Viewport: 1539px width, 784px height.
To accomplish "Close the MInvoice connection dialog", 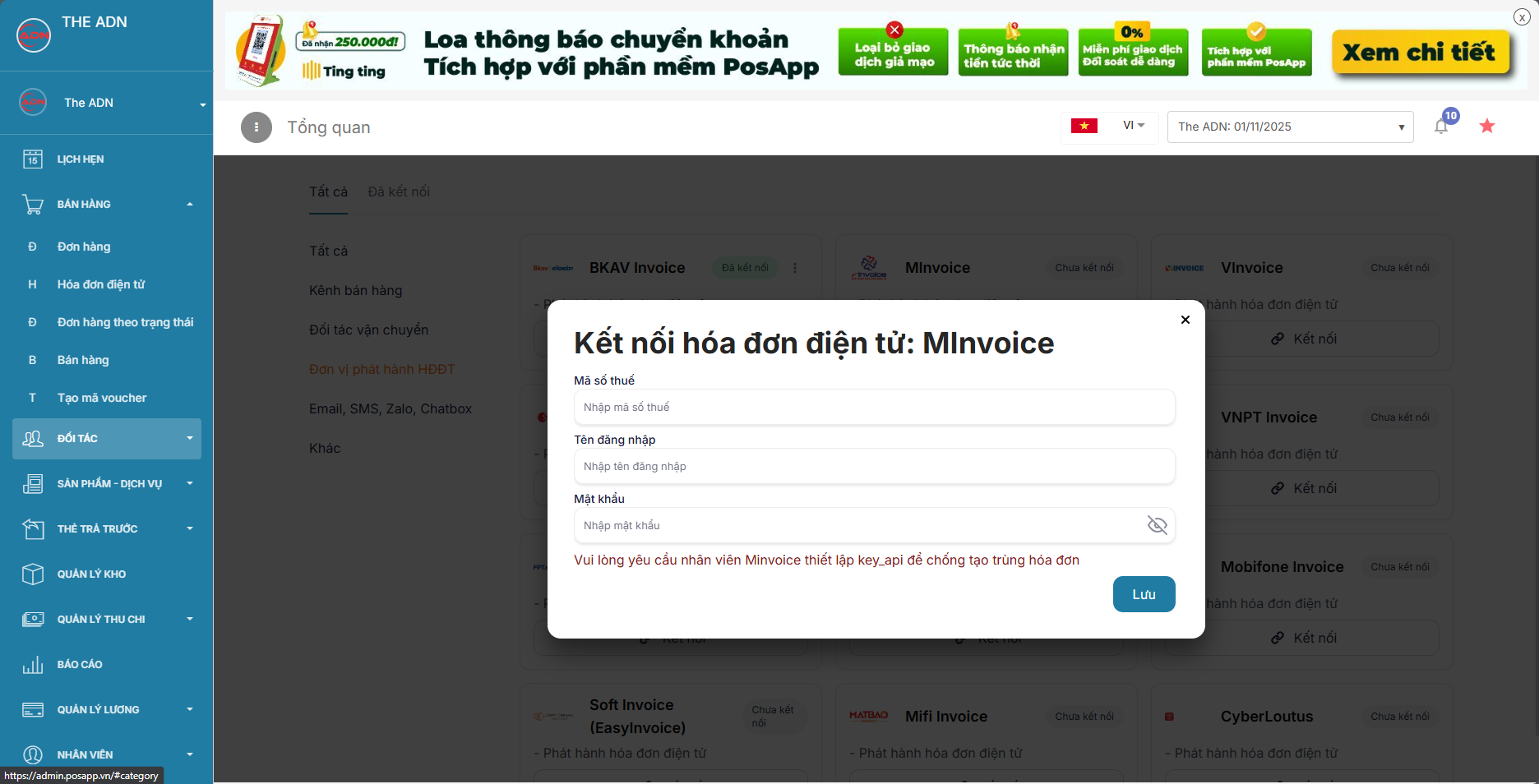I will click(1185, 320).
